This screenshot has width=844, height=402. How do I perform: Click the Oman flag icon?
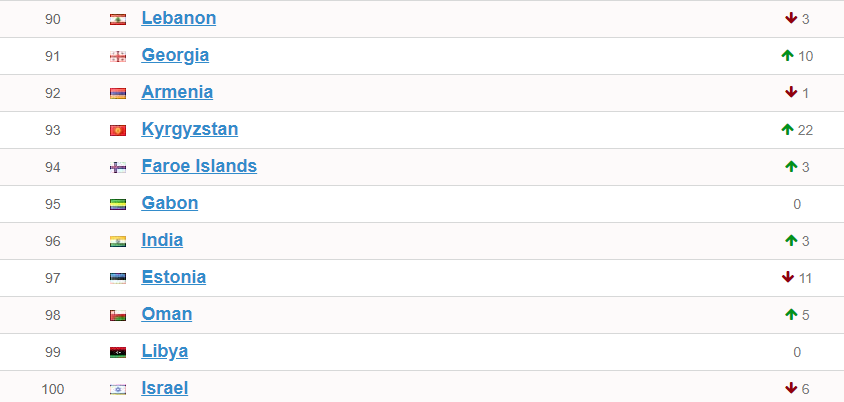[118, 315]
